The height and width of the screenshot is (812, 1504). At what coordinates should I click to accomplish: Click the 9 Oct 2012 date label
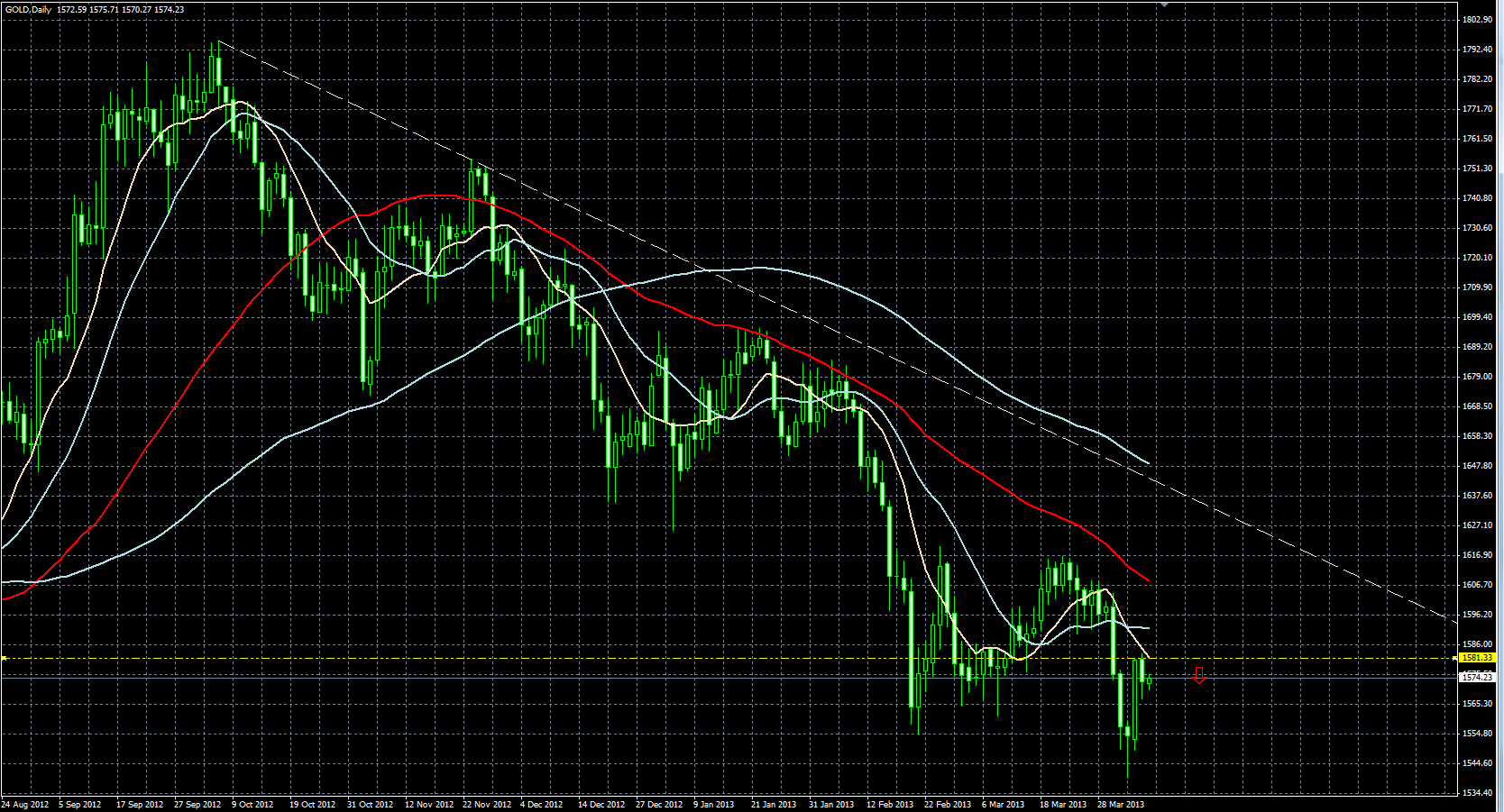coord(252,804)
